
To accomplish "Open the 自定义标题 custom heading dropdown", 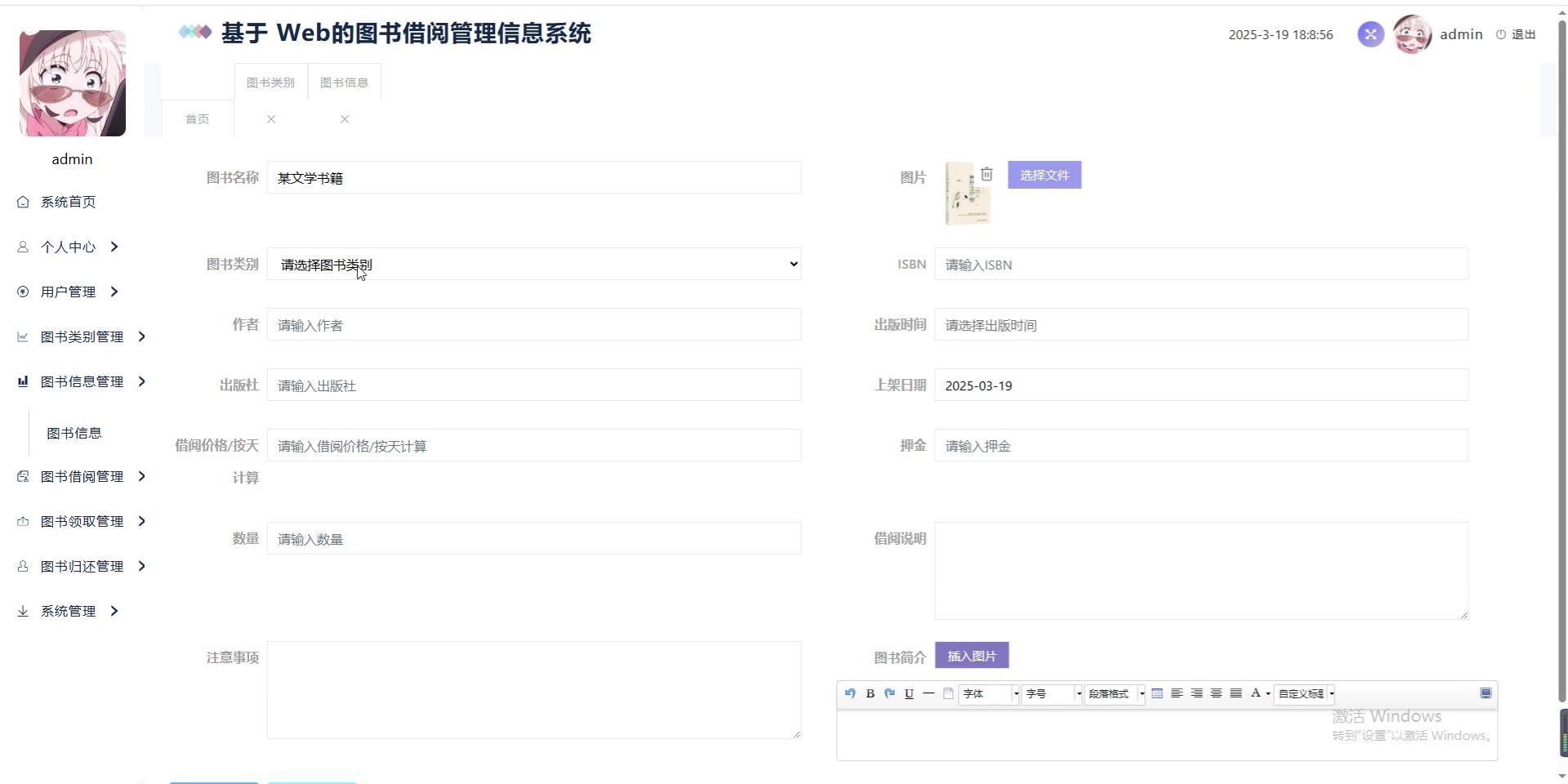I will [1304, 694].
